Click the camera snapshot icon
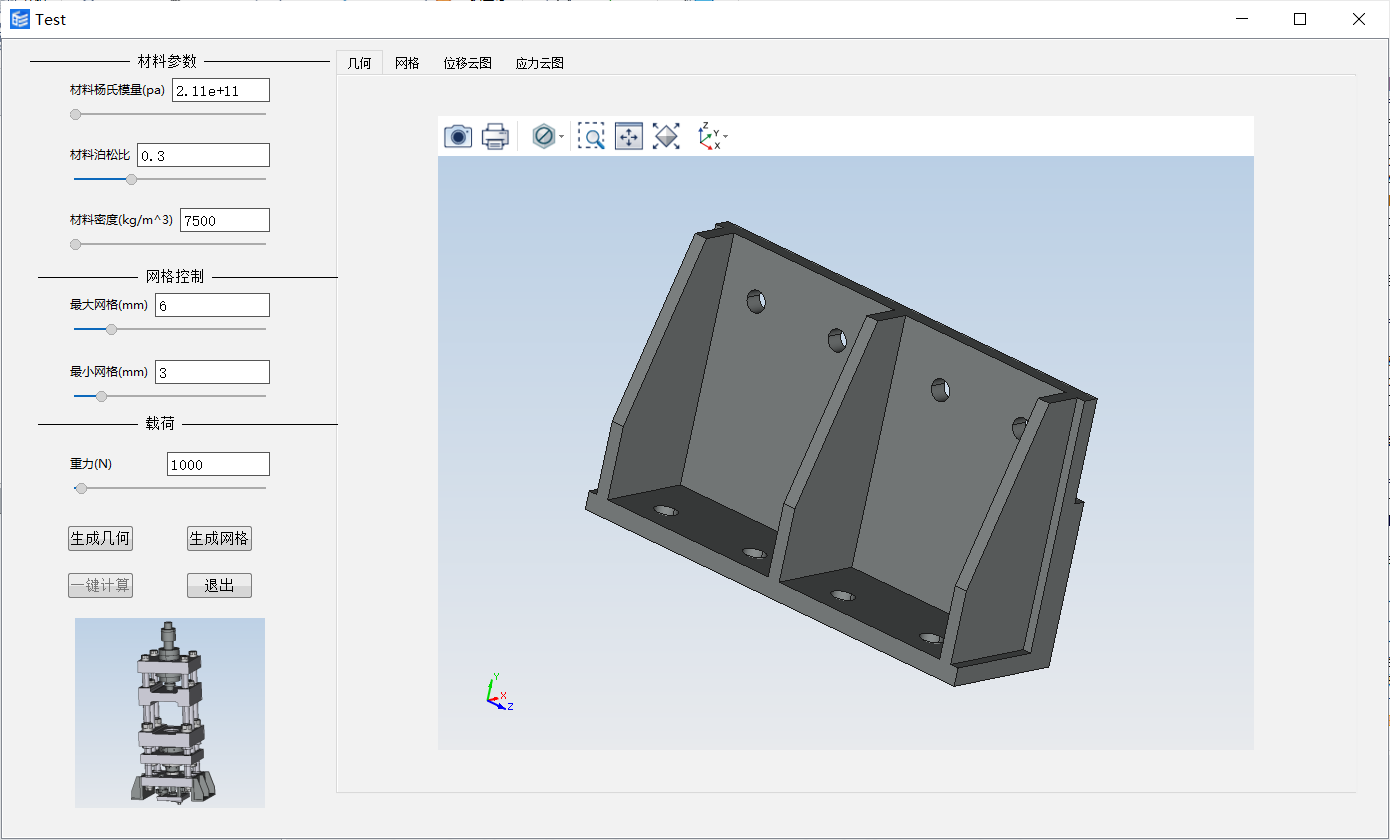Image resolution: width=1390 pixels, height=840 pixels. (x=458, y=136)
